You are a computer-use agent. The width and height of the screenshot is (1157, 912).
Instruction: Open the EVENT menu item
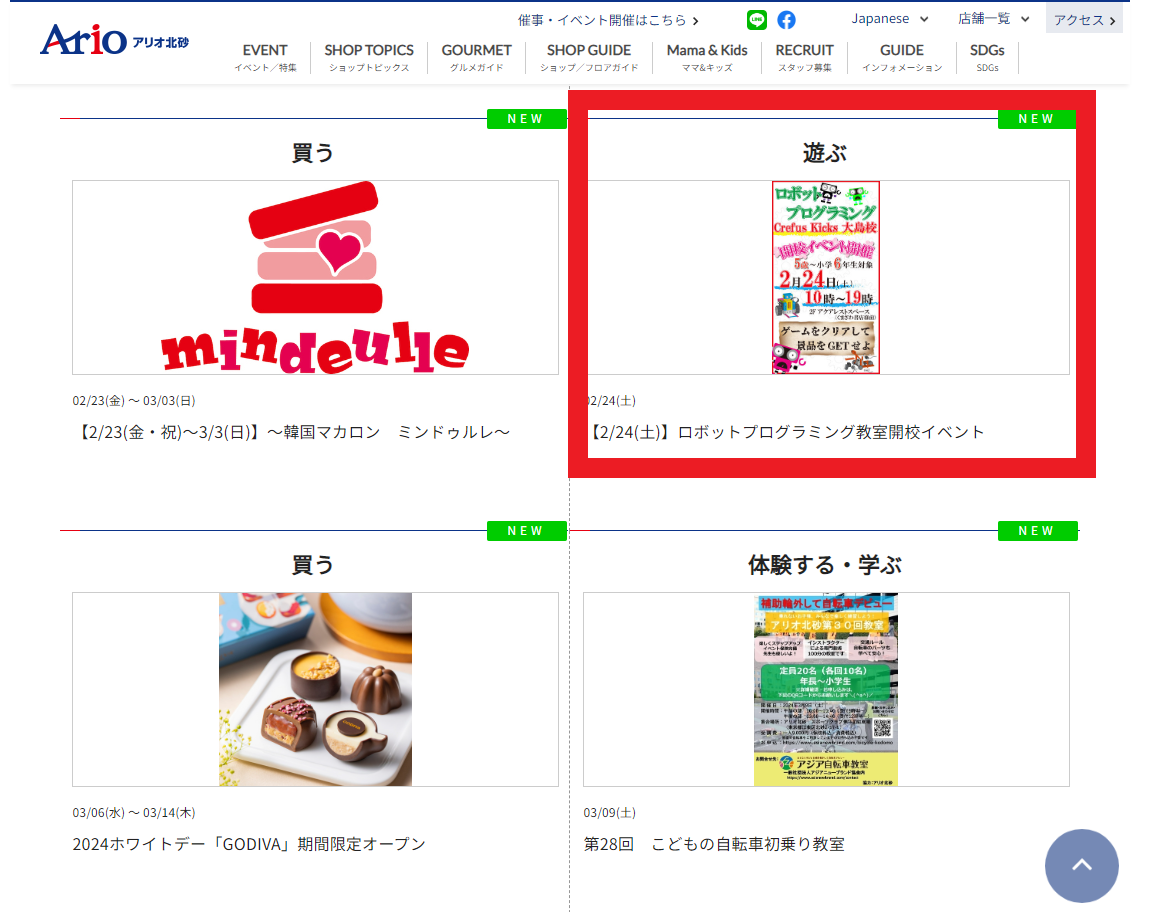coord(265,58)
